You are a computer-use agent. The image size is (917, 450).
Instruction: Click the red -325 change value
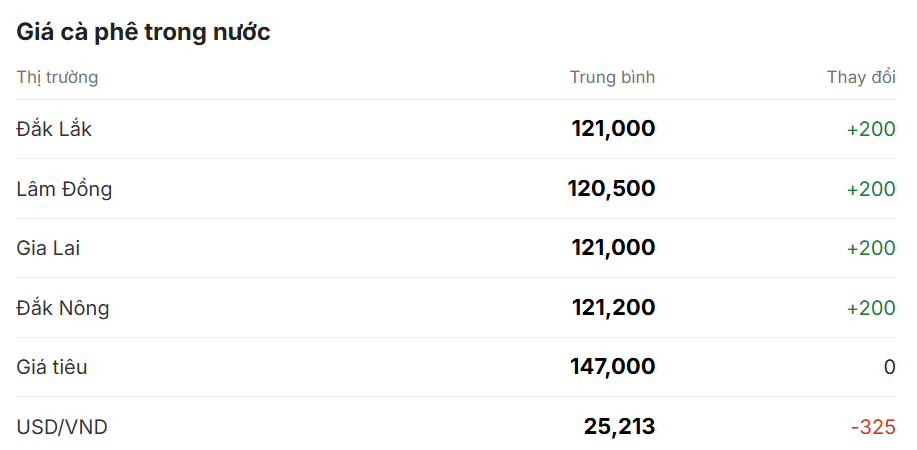coord(873,427)
